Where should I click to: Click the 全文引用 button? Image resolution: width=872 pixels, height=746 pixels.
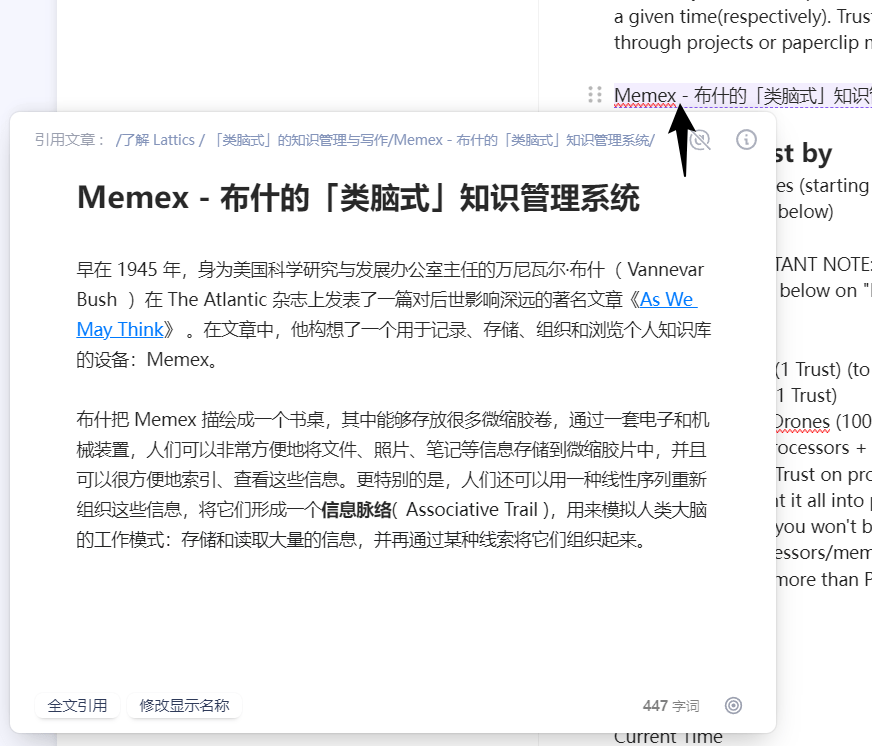77,706
